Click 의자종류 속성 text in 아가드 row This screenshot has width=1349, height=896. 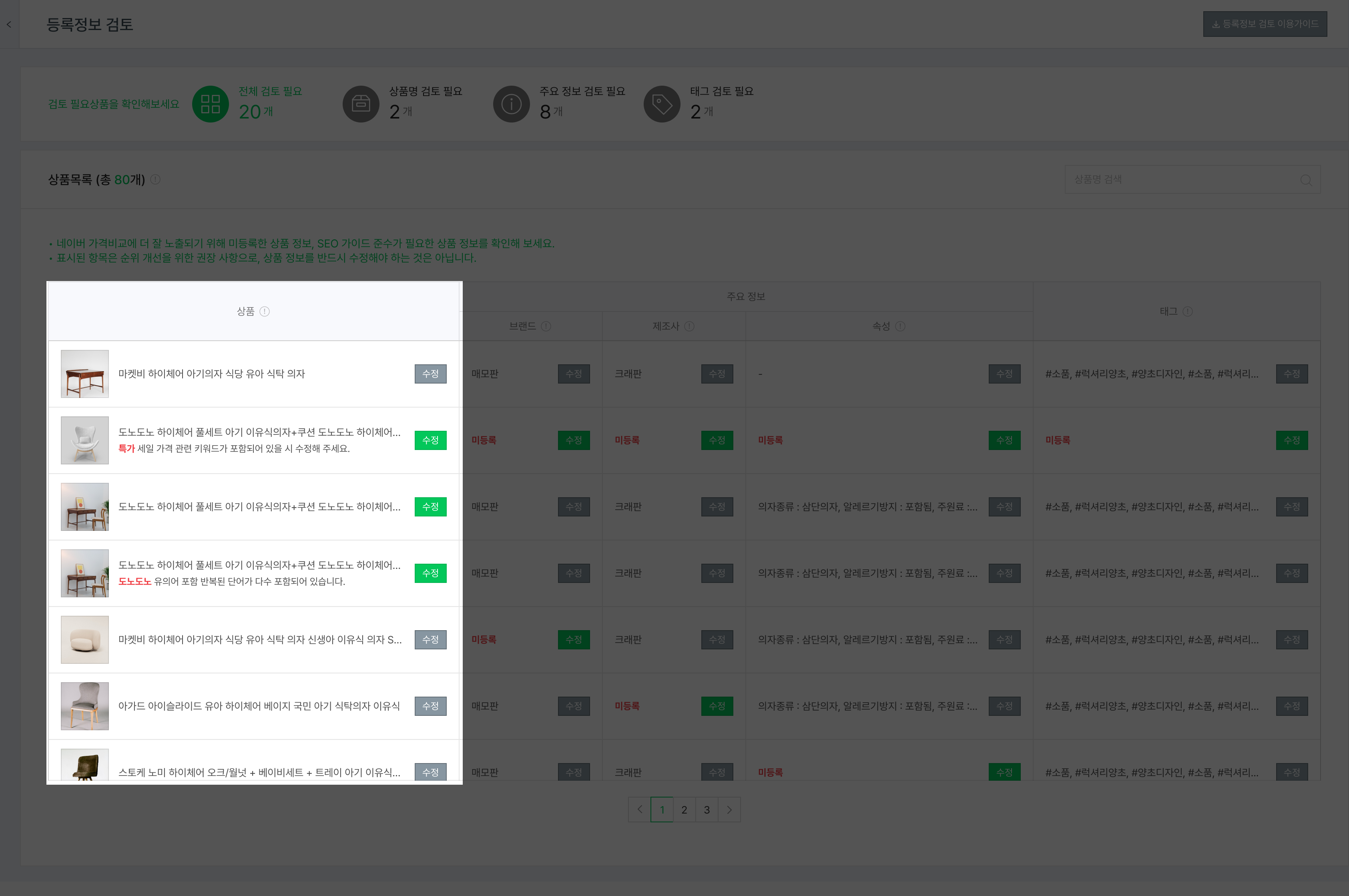(x=867, y=706)
